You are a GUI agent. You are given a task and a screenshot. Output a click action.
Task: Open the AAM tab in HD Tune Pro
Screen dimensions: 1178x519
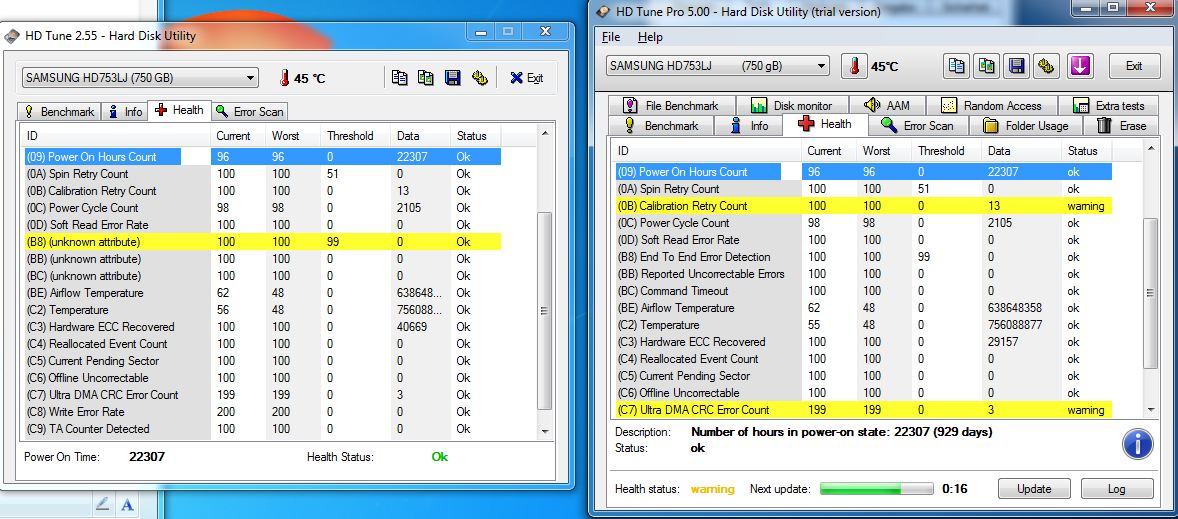[887, 106]
